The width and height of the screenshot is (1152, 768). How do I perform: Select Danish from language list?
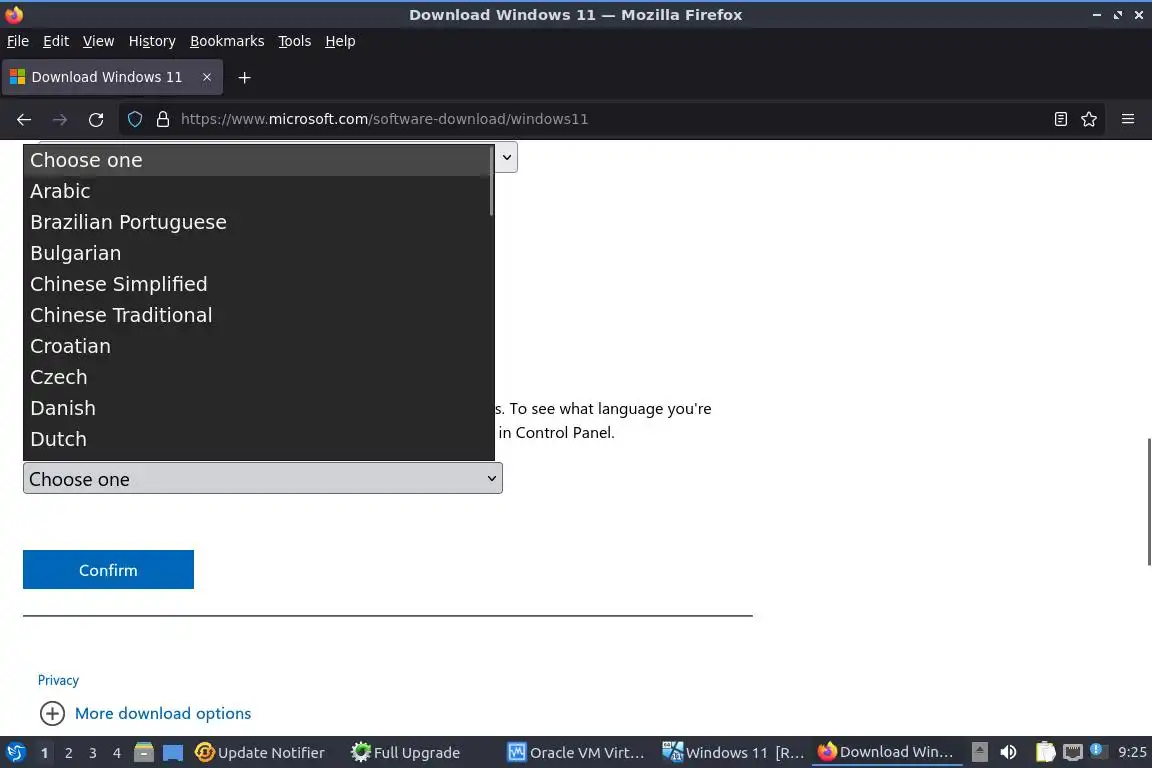pyautogui.click(x=256, y=408)
